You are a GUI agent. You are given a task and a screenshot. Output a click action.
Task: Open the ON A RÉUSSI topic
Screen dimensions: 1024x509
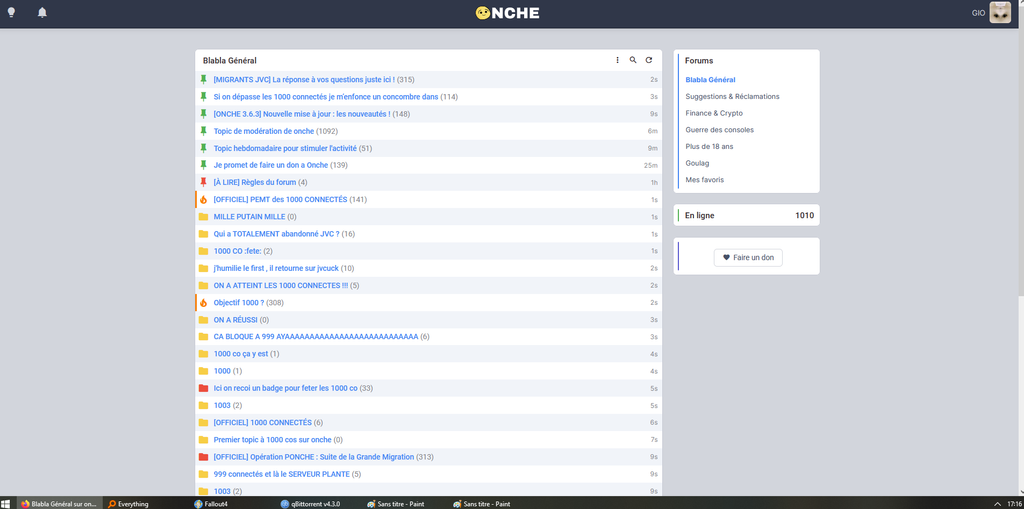pyautogui.click(x=236, y=320)
